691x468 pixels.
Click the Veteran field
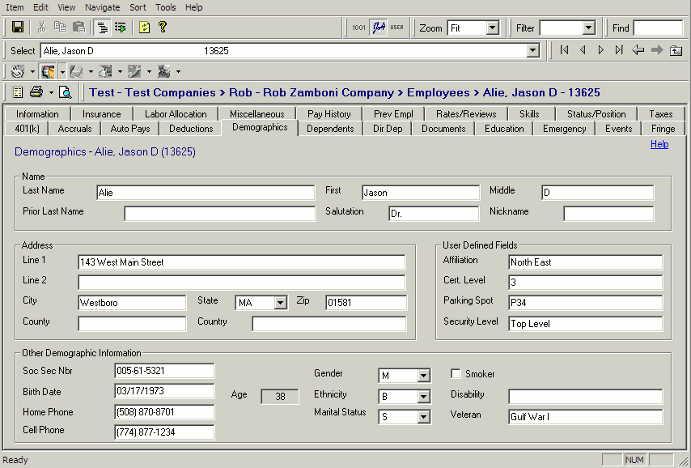pyautogui.click(x=585, y=416)
